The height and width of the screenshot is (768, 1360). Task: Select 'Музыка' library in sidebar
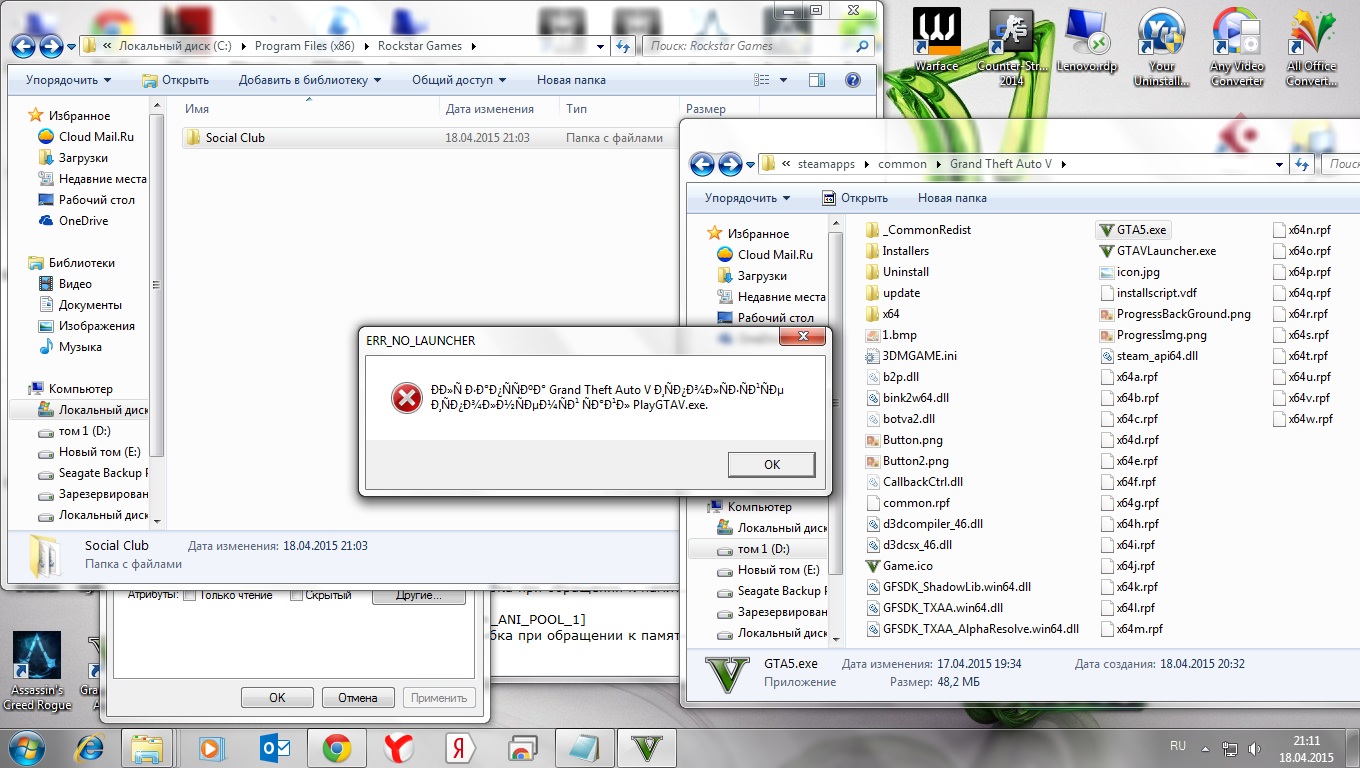[x=80, y=347]
